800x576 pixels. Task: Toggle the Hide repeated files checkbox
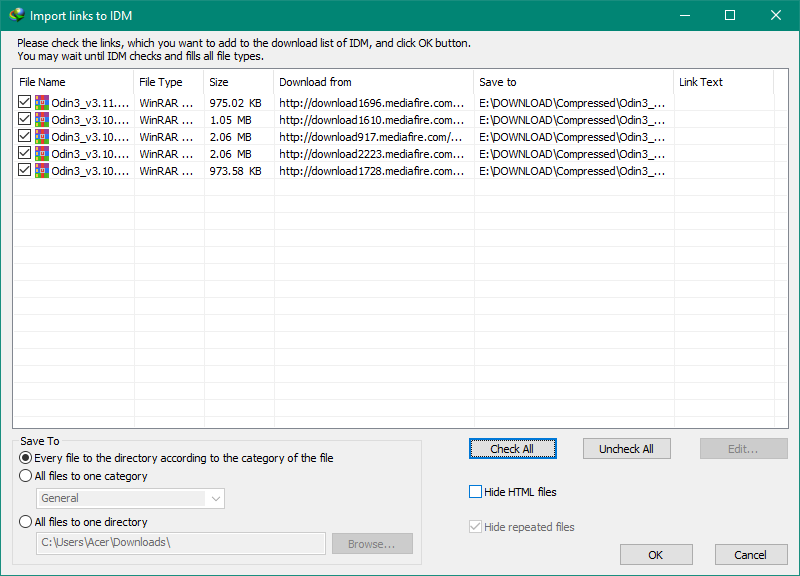pos(475,527)
